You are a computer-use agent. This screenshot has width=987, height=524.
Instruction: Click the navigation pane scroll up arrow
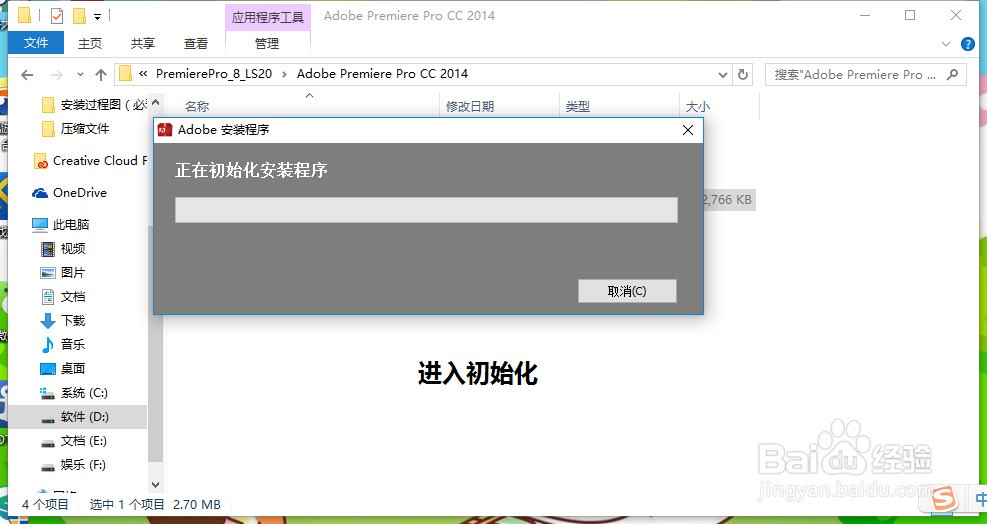[155, 102]
